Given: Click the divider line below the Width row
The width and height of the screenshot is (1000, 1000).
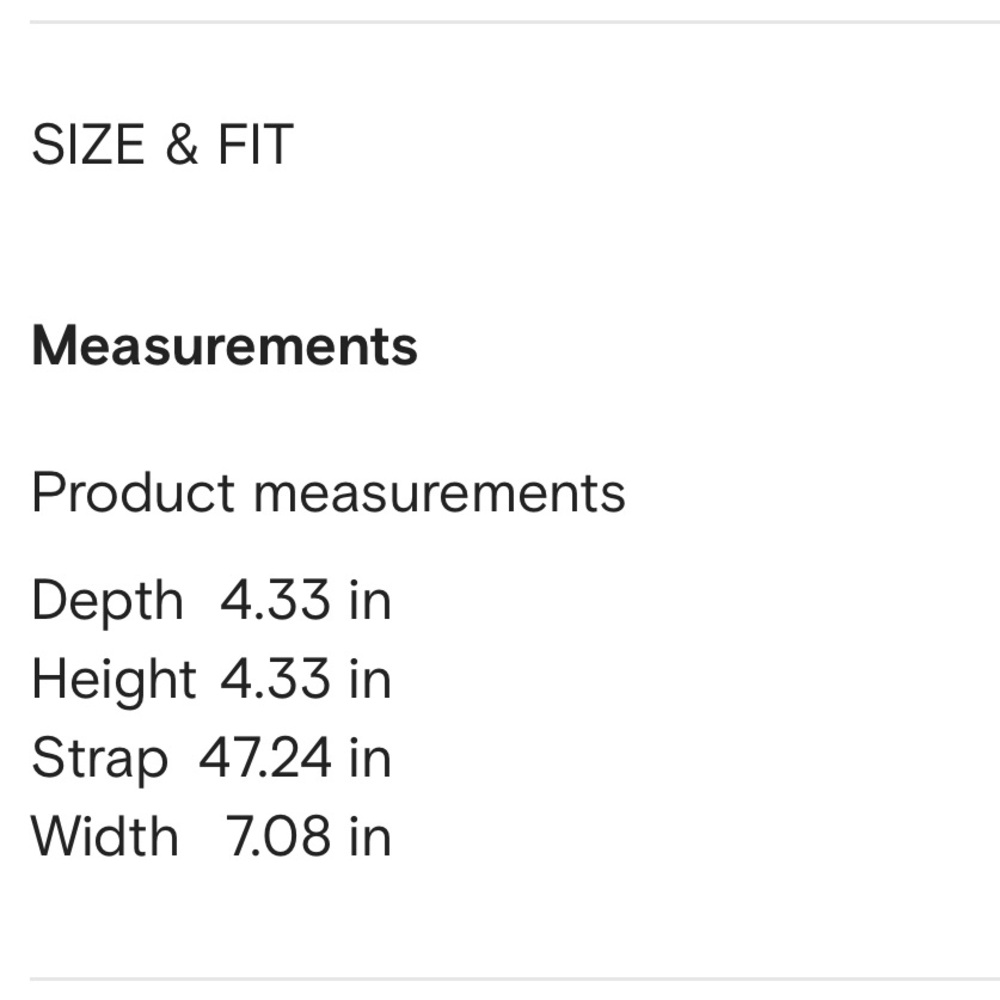Looking at the screenshot, I should click(x=515, y=979).
